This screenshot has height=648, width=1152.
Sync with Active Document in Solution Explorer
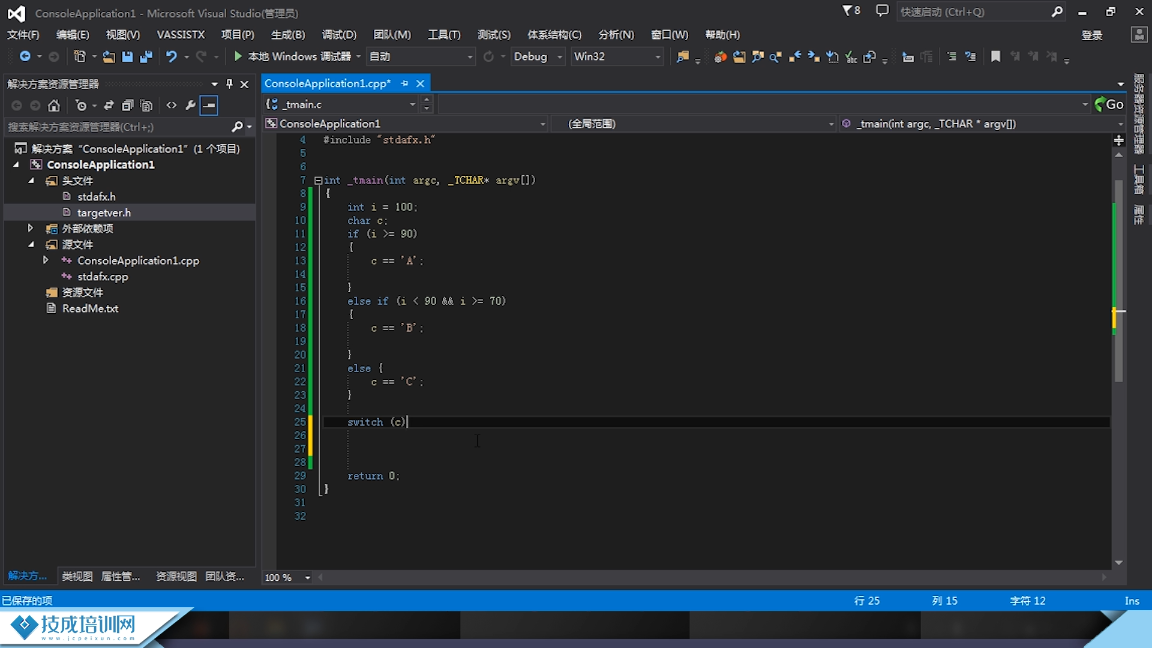coord(109,105)
